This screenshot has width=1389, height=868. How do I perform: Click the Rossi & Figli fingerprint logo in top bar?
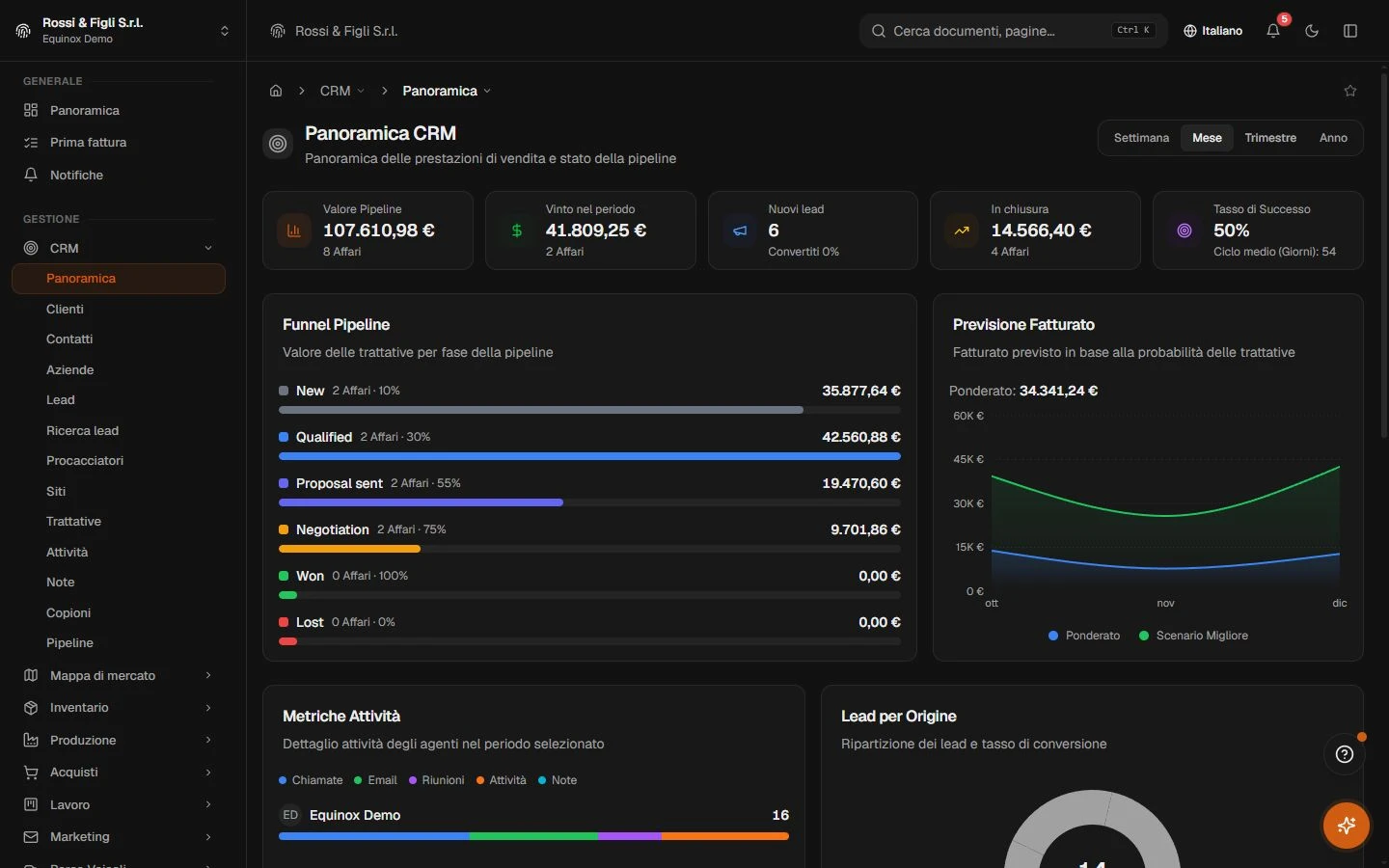click(278, 31)
